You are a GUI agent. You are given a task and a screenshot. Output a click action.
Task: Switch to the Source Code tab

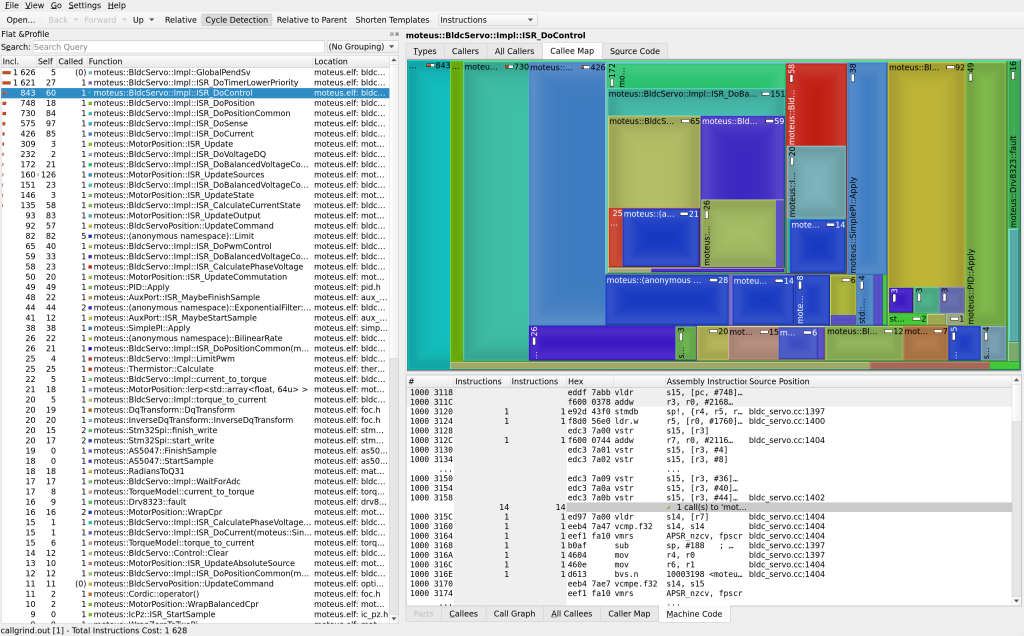point(634,51)
